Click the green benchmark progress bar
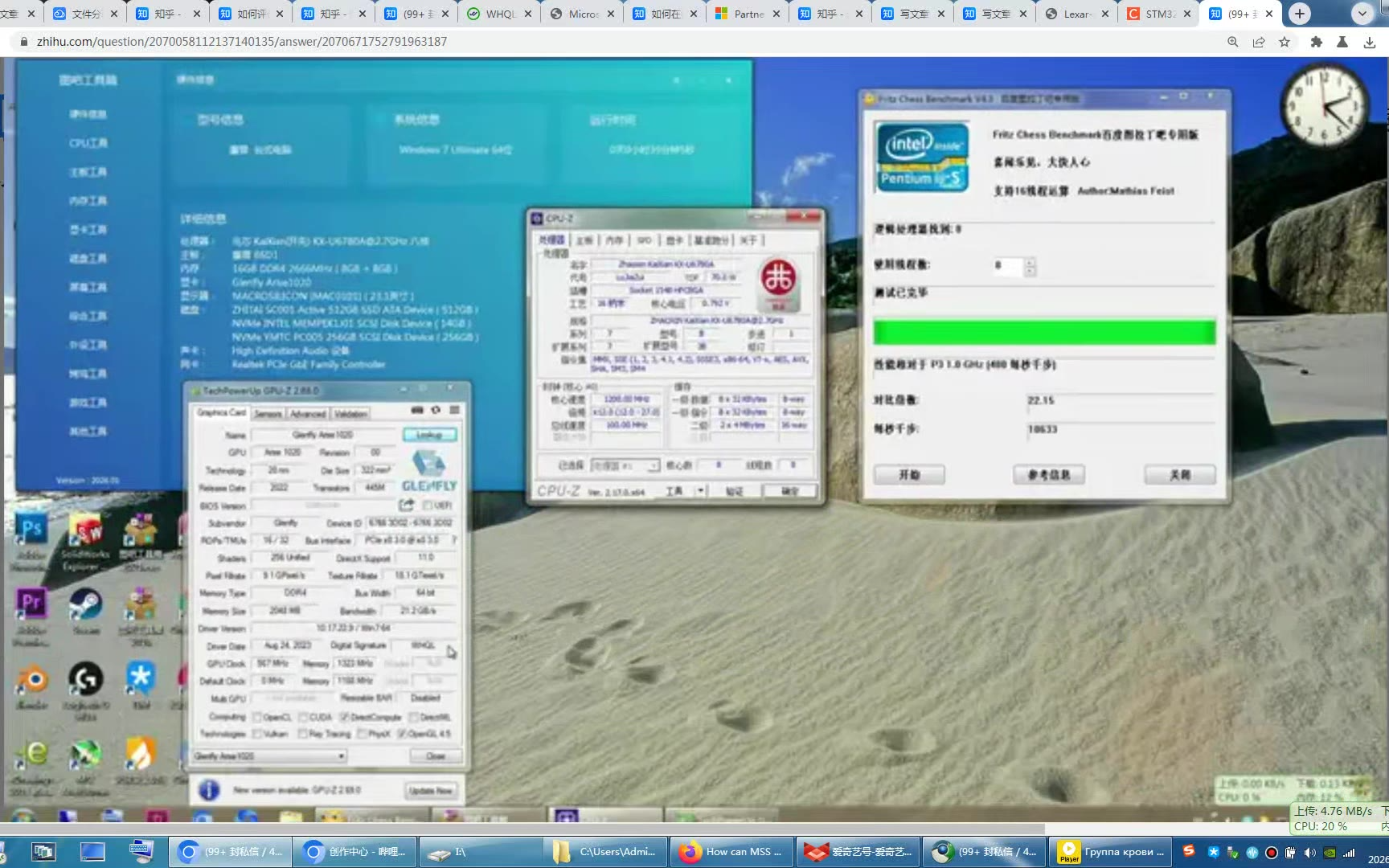 pos(1044,332)
